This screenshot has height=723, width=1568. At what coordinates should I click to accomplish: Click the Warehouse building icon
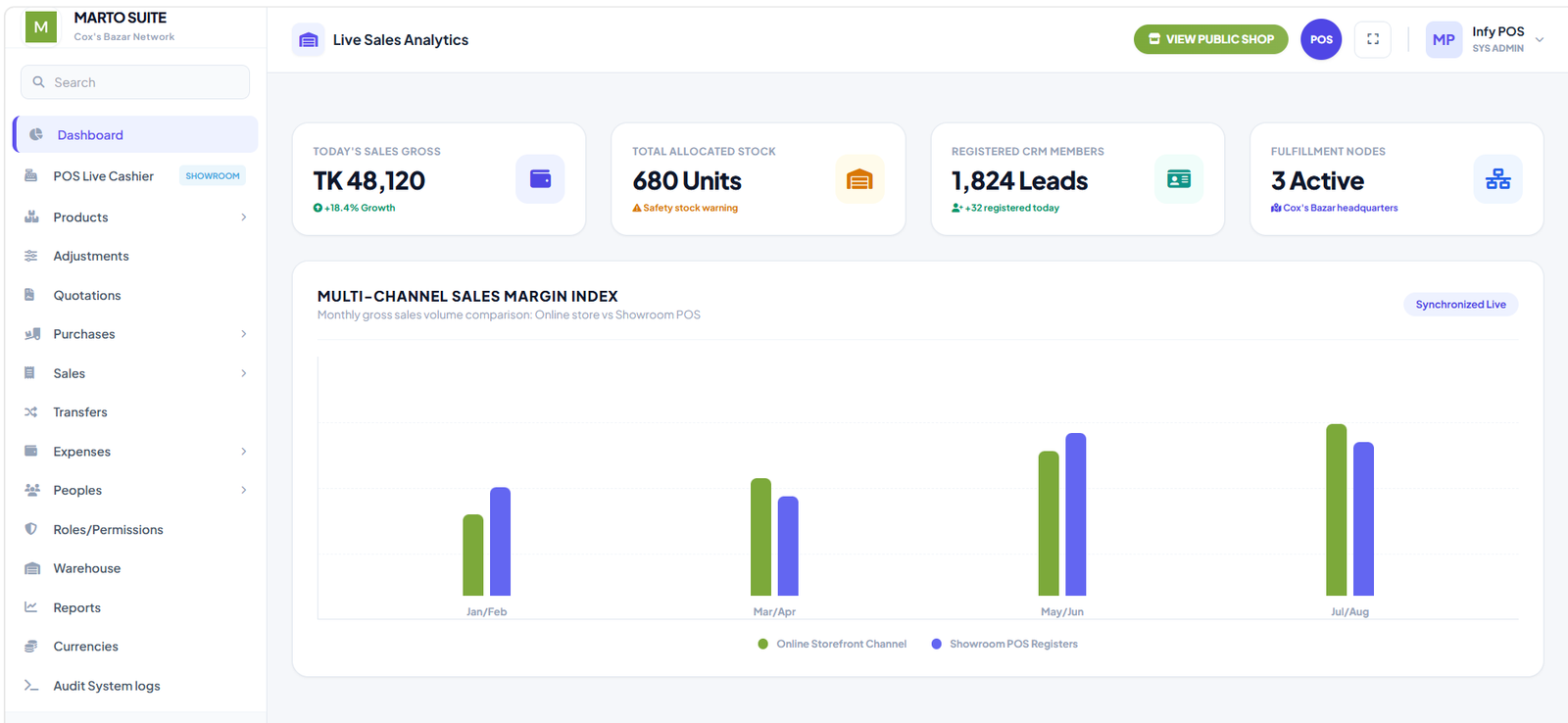[x=32, y=568]
